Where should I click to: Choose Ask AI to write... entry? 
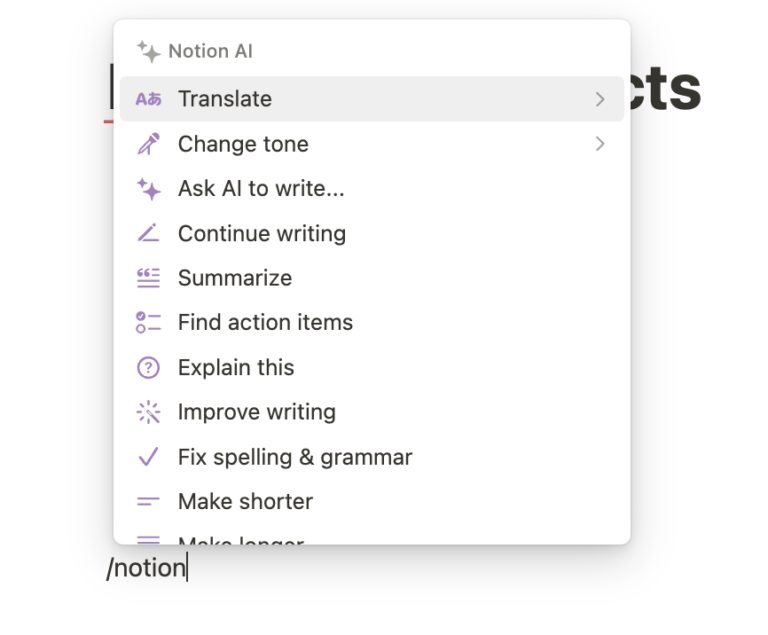coord(261,189)
